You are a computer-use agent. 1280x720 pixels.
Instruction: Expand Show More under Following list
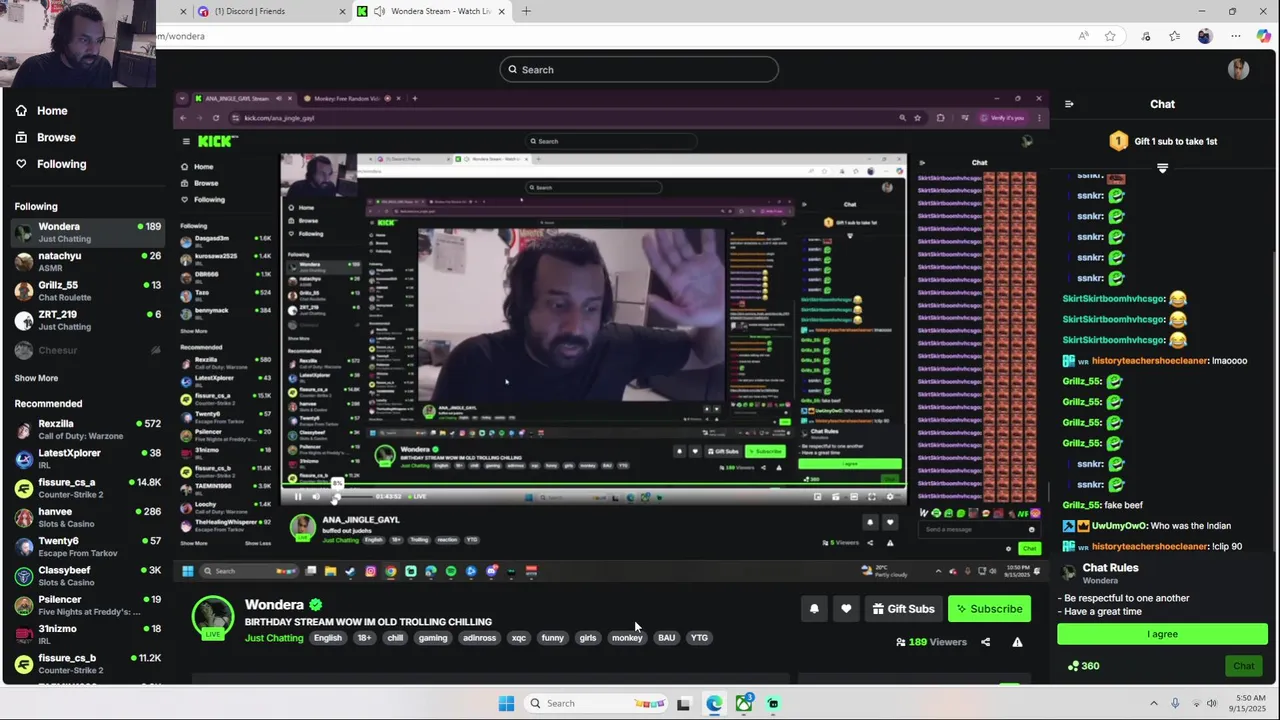click(36, 378)
